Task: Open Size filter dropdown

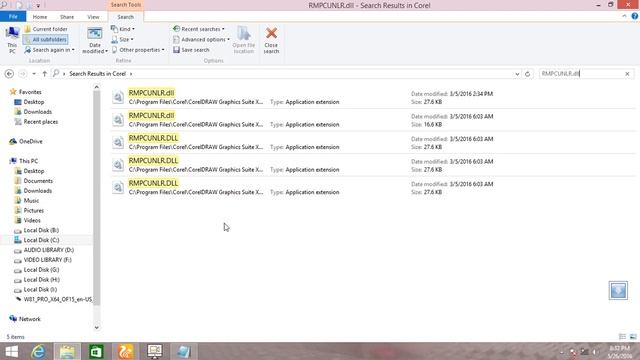Action: pos(122,40)
